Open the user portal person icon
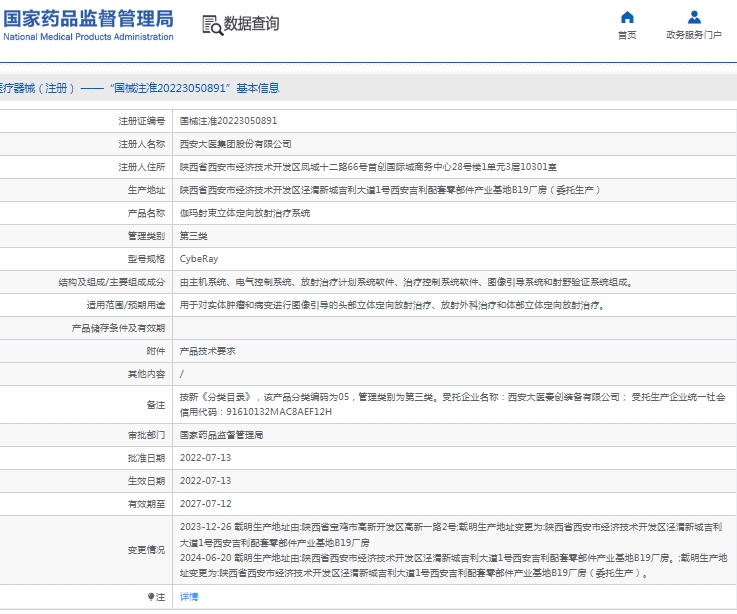Viewport: 737px width, 614px height. (694, 17)
